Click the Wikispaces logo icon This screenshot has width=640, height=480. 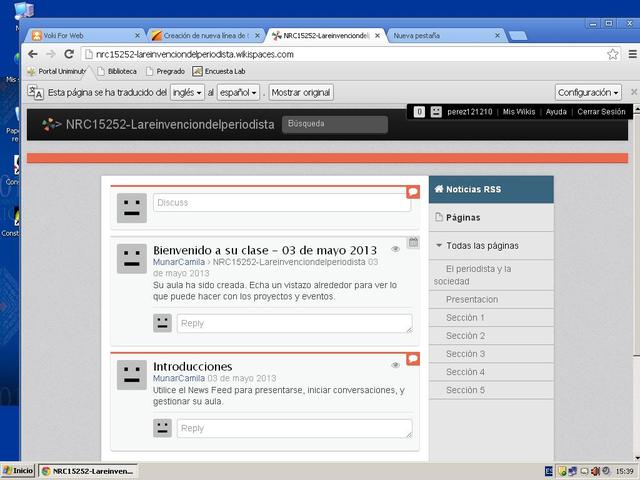(51, 124)
